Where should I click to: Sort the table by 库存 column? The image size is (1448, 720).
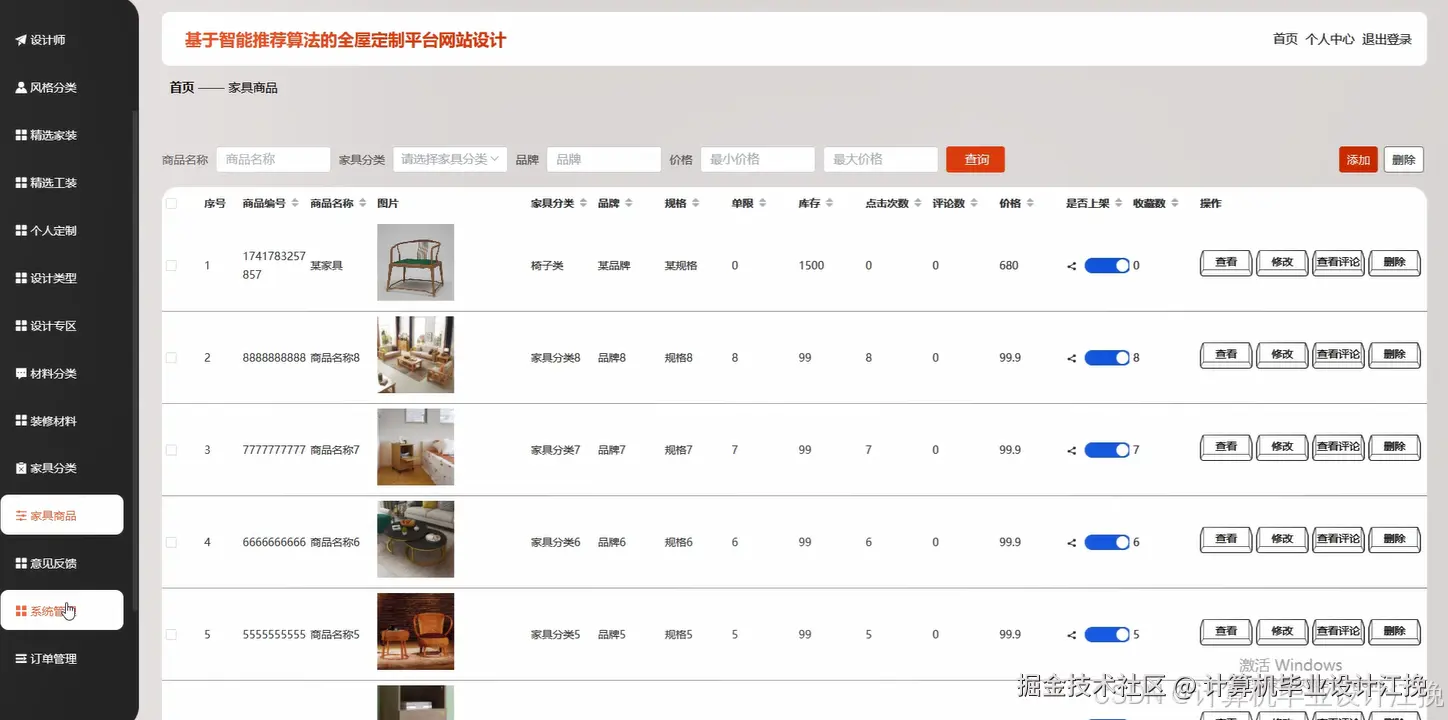click(829, 203)
